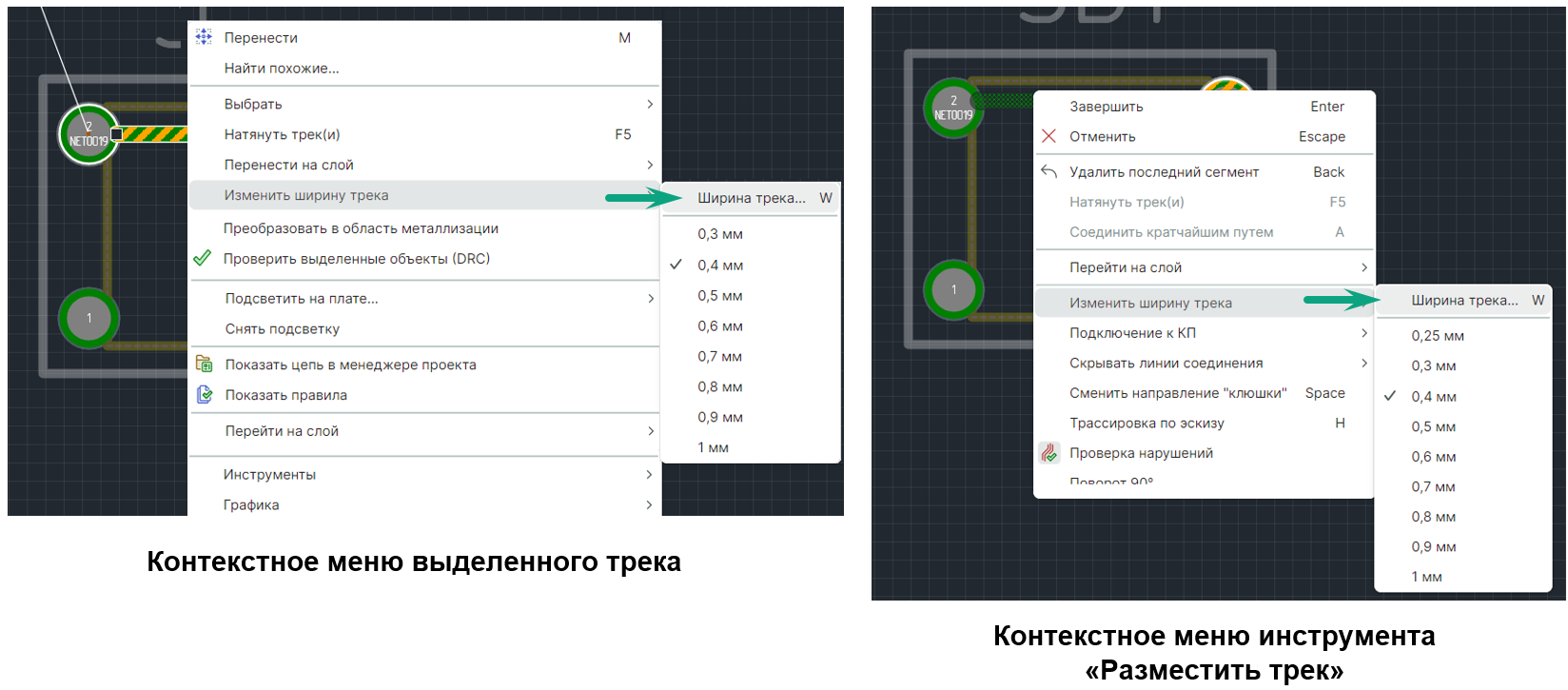This screenshot has width=1568, height=690.
Task: Select pad 1 in selected-track view
Action: click(88, 318)
